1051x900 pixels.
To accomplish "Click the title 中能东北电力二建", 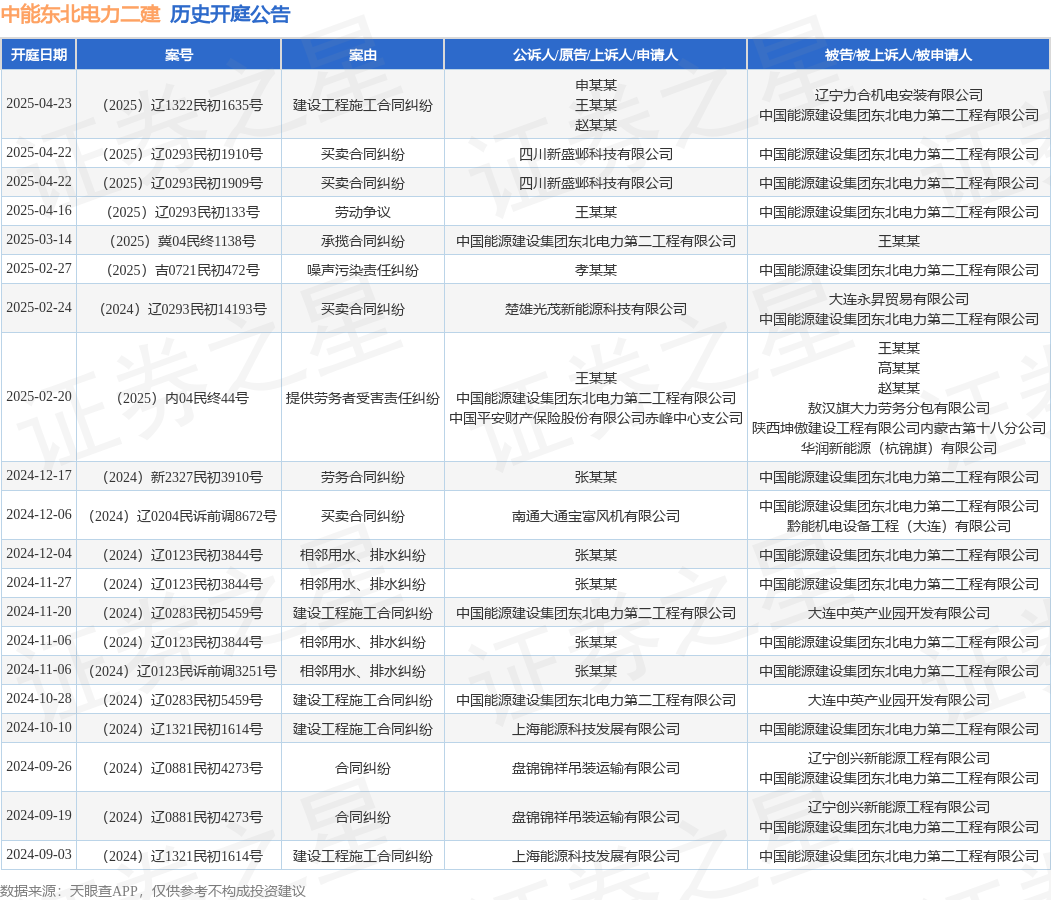I will [x=80, y=14].
